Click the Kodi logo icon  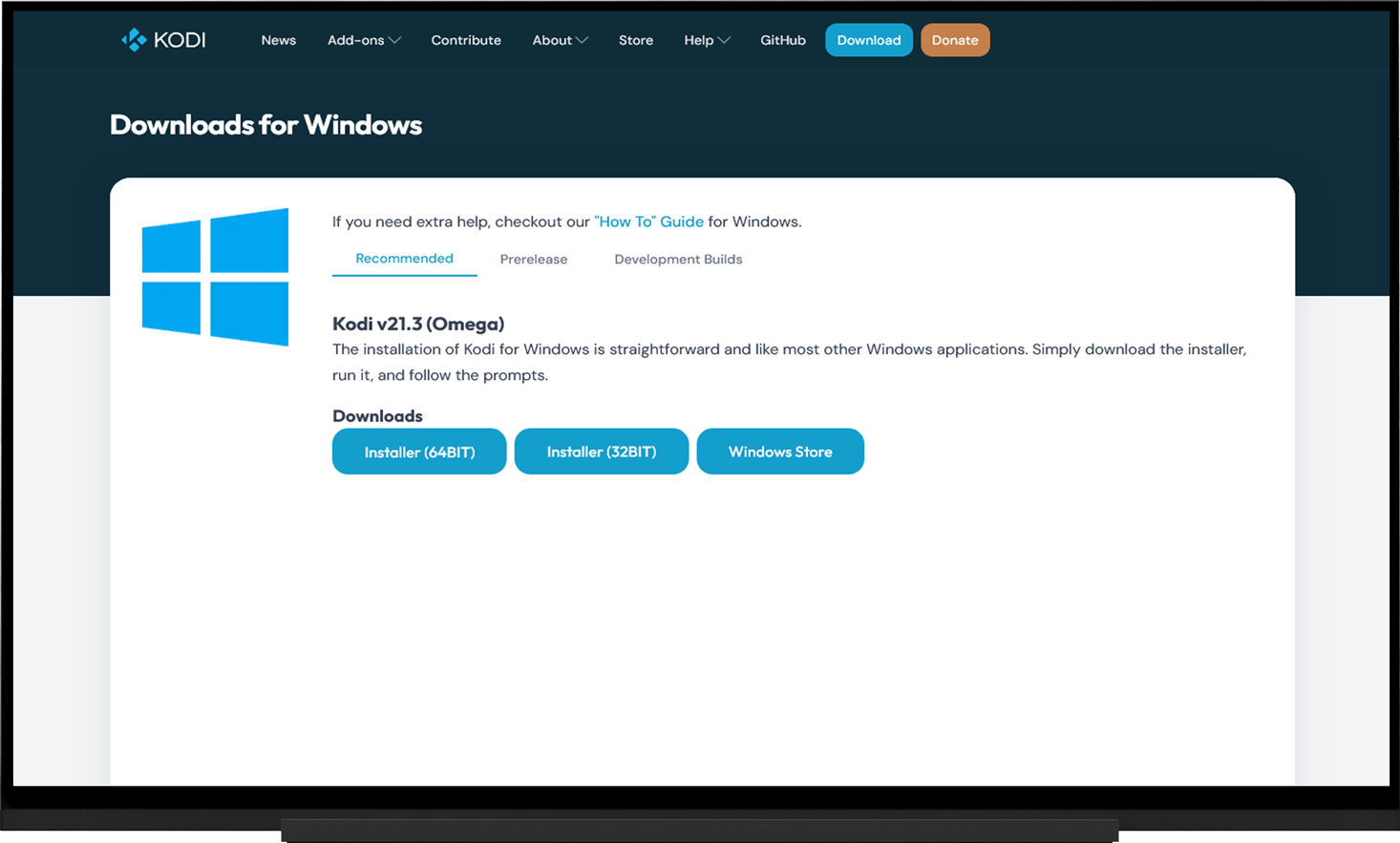coord(134,40)
